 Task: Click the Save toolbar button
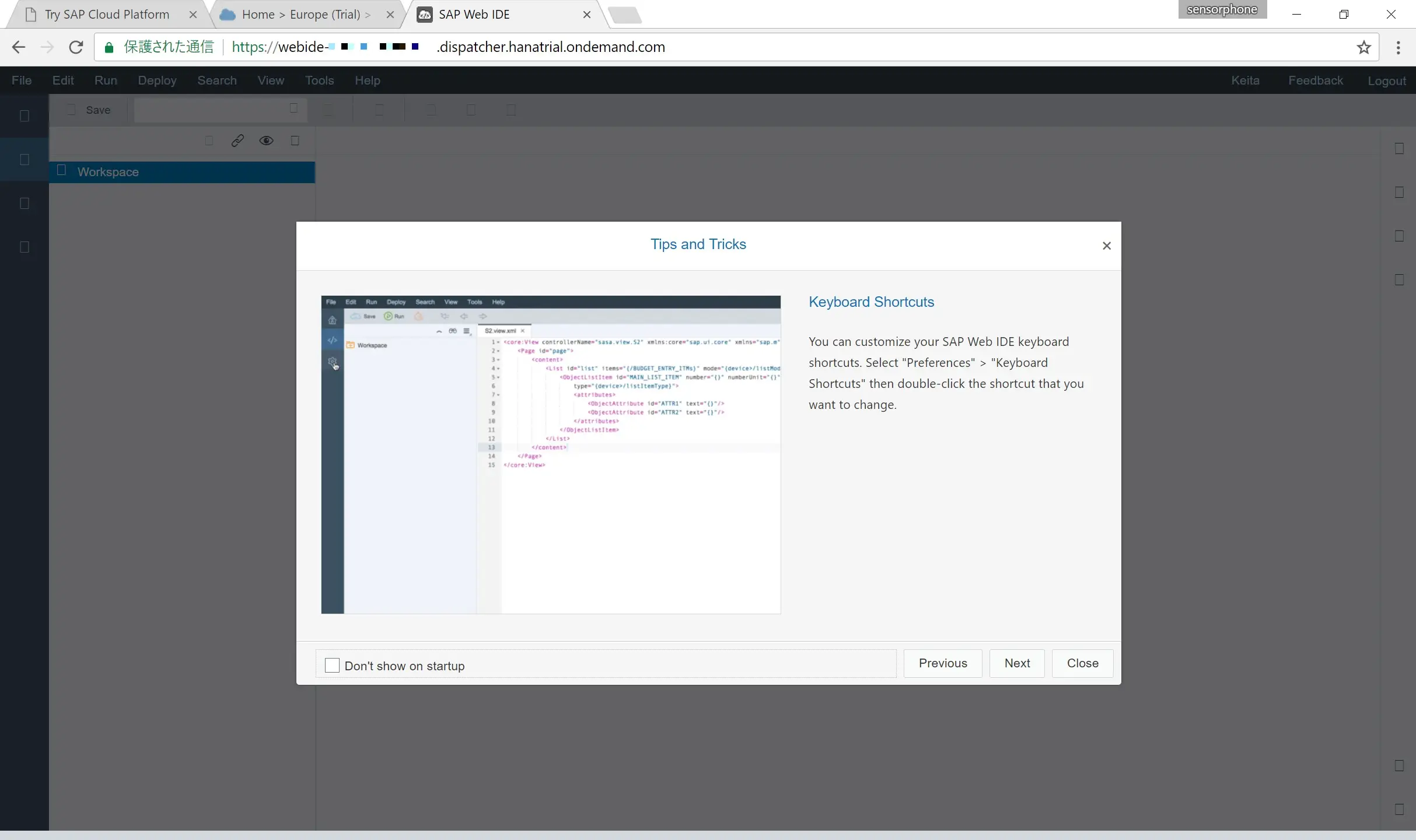pos(89,110)
